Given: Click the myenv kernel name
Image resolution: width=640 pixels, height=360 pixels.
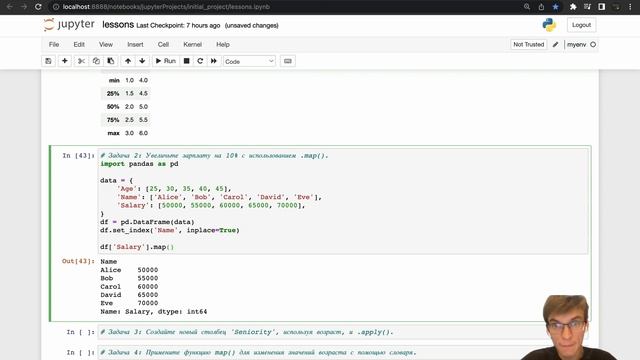Looking at the screenshot, I should point(576,44).
